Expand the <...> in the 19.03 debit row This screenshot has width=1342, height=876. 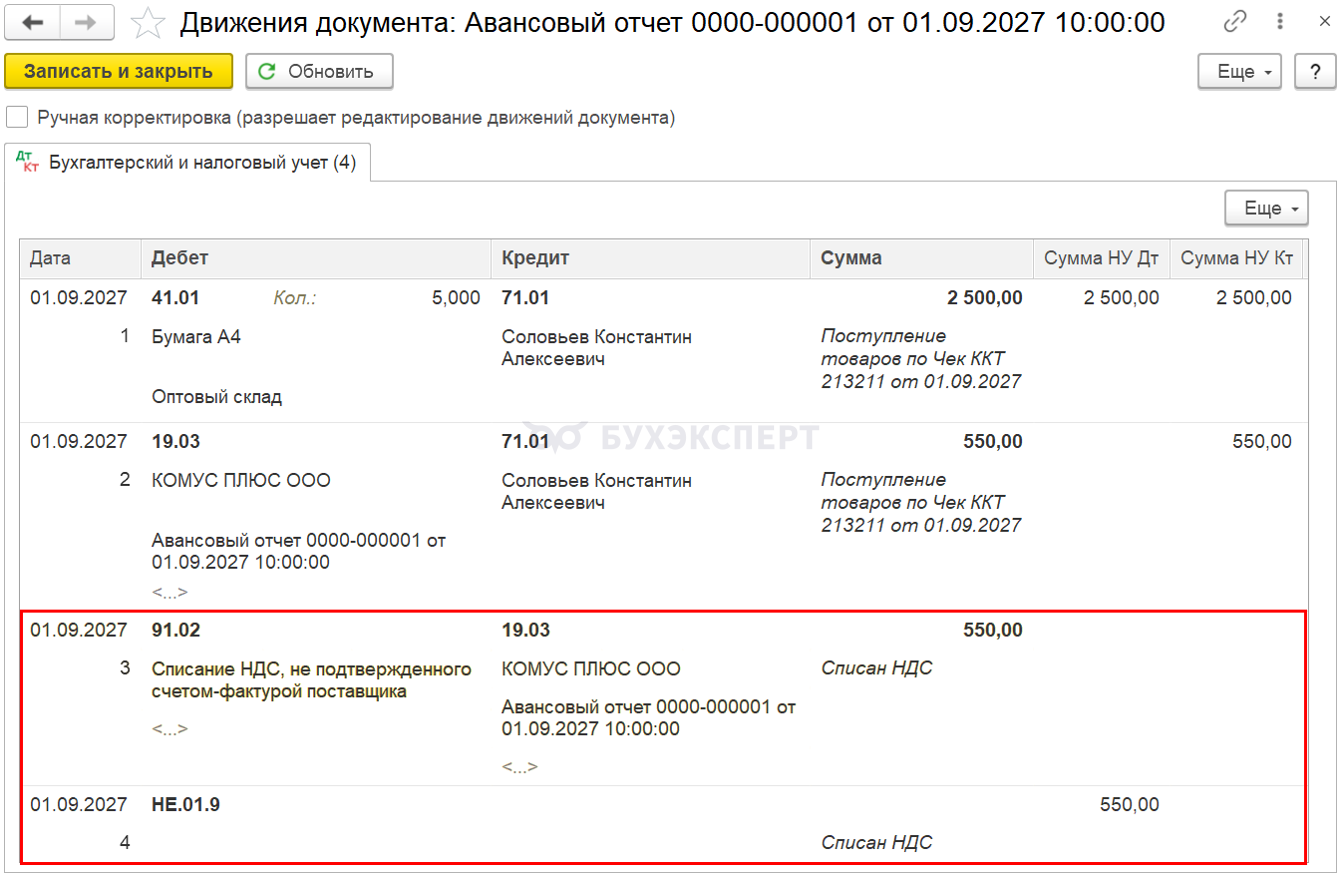[170, 592]
